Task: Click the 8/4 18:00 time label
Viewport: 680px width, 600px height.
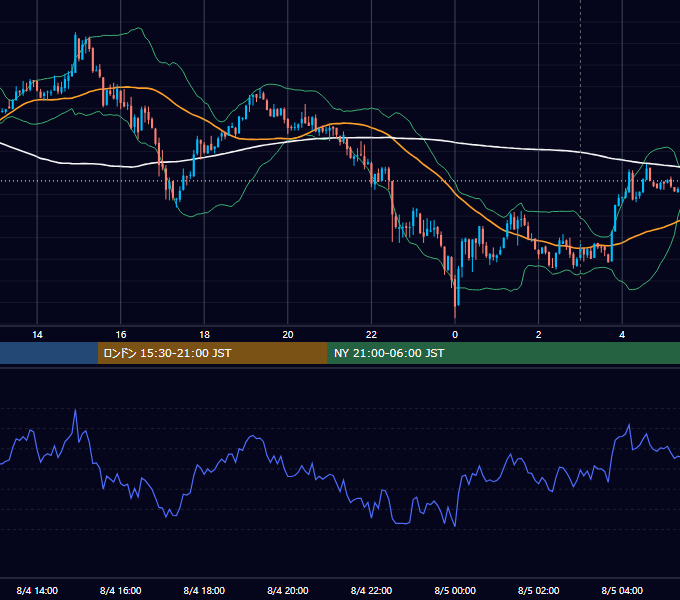Action: [x=204, y=590]
